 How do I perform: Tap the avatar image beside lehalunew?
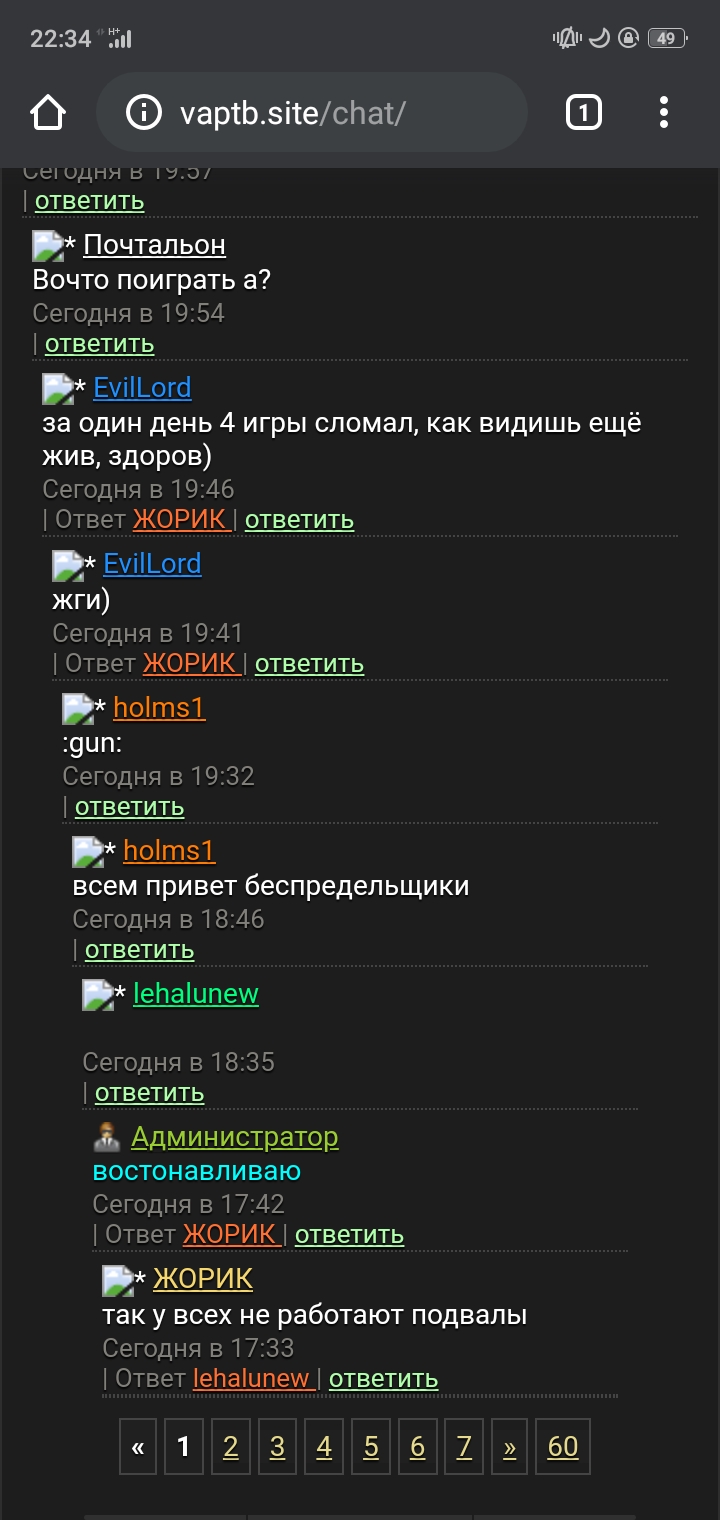point(98,995)
